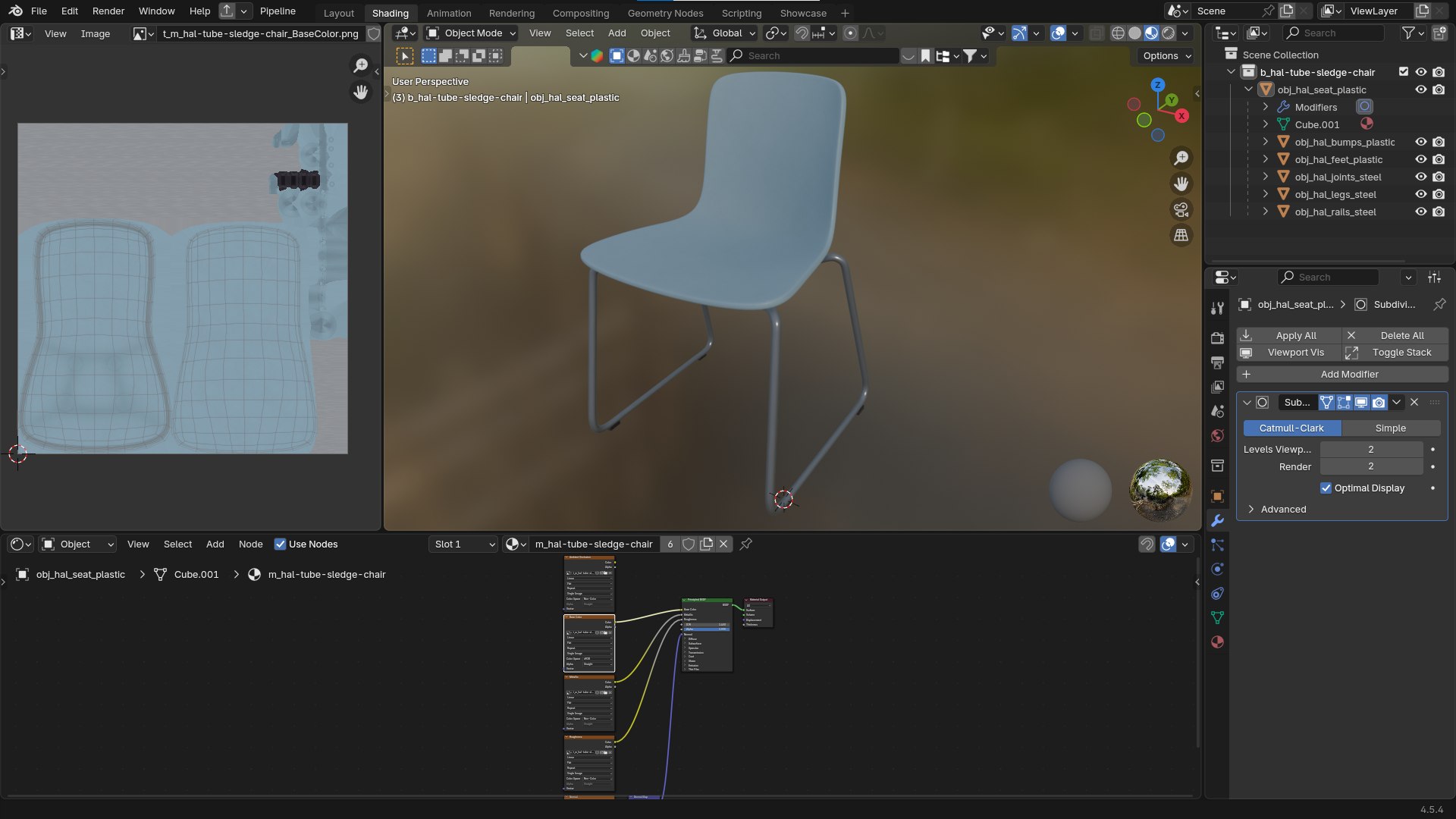Open the Physics properties tab
Screen dimensions: 1456x819
coord(1217,569)
